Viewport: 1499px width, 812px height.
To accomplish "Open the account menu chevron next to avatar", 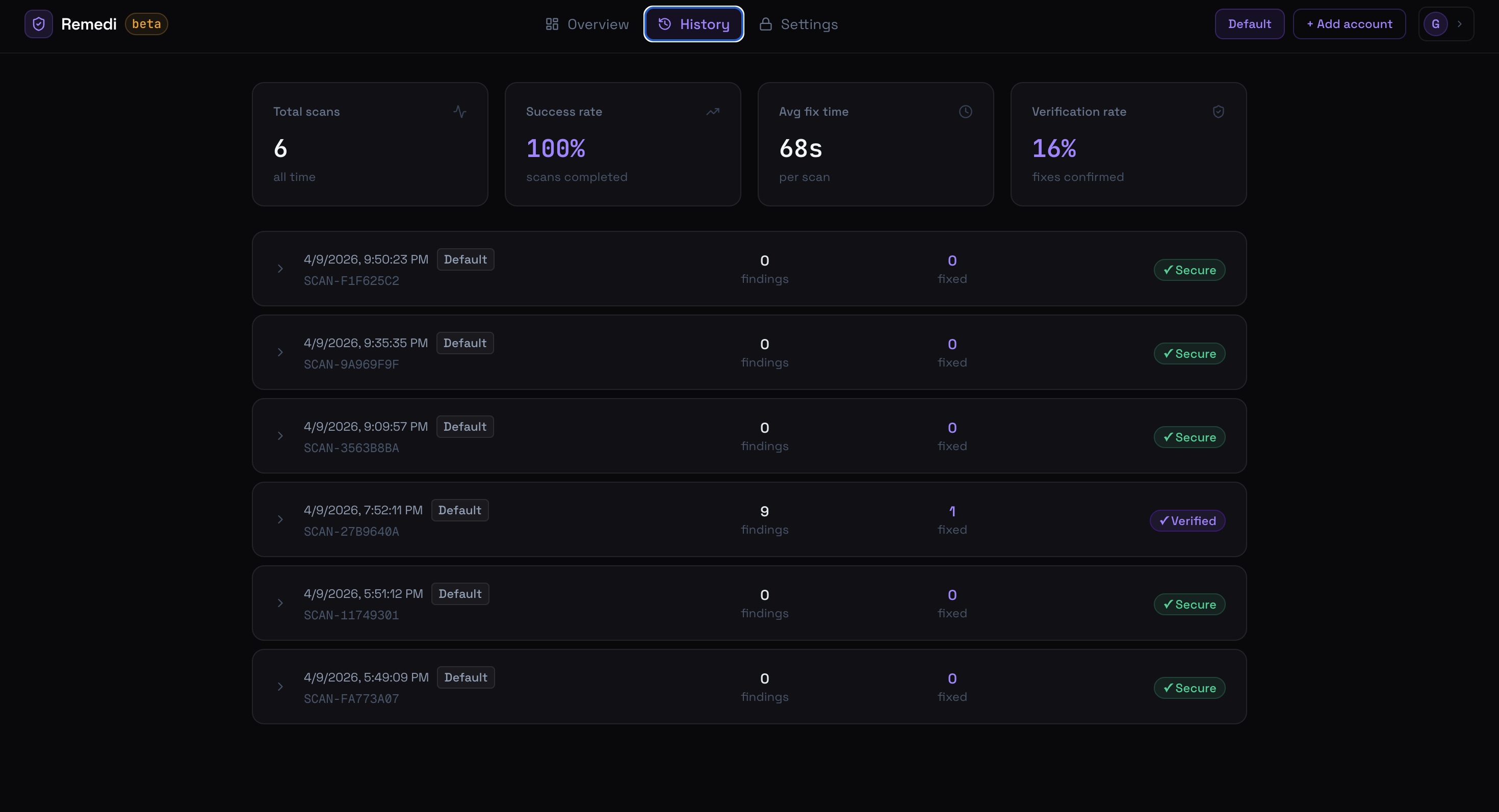I will click(x=1459, y=24).
